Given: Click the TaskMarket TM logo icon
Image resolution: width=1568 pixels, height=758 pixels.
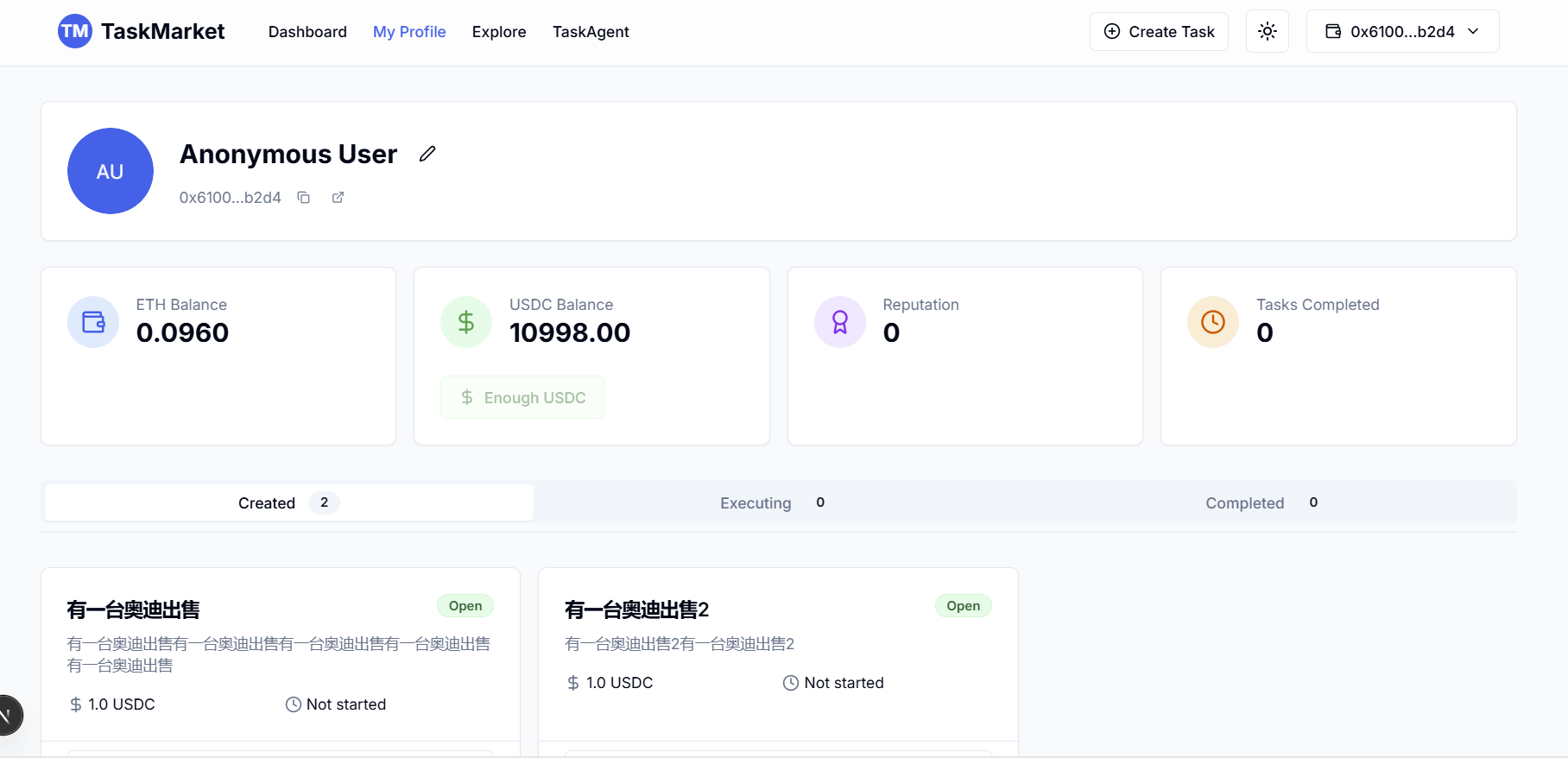Looking at the screenshot, I should (x=75, y=32).
